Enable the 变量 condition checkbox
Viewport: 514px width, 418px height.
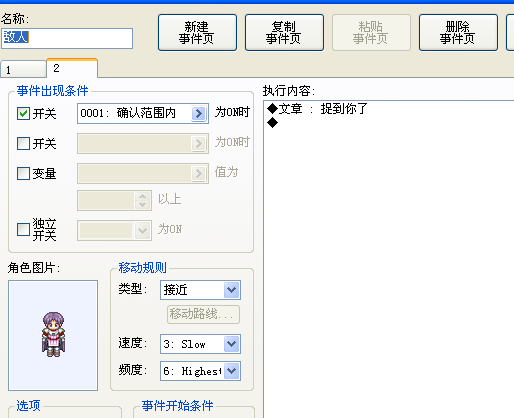click(x=23, y=173)
